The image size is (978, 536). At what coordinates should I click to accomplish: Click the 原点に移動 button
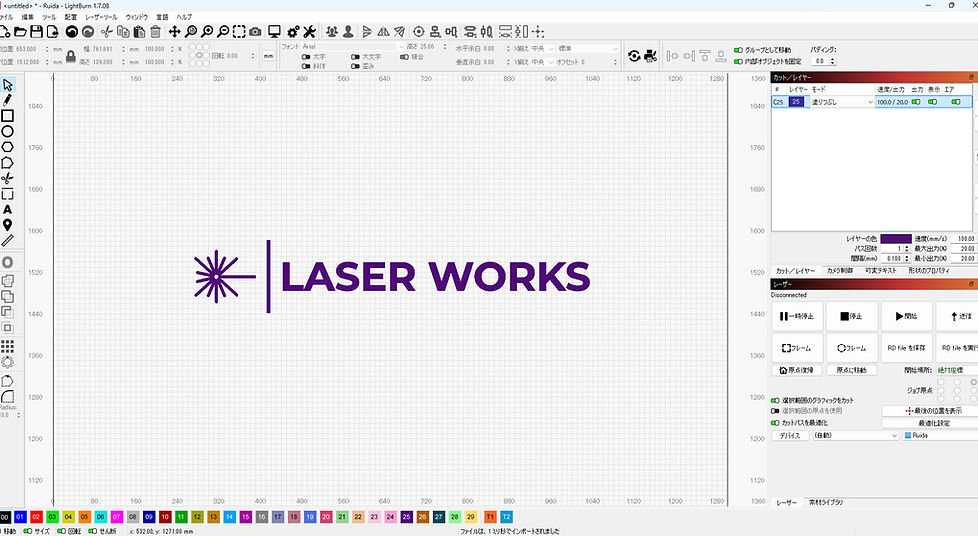(852, 370)
